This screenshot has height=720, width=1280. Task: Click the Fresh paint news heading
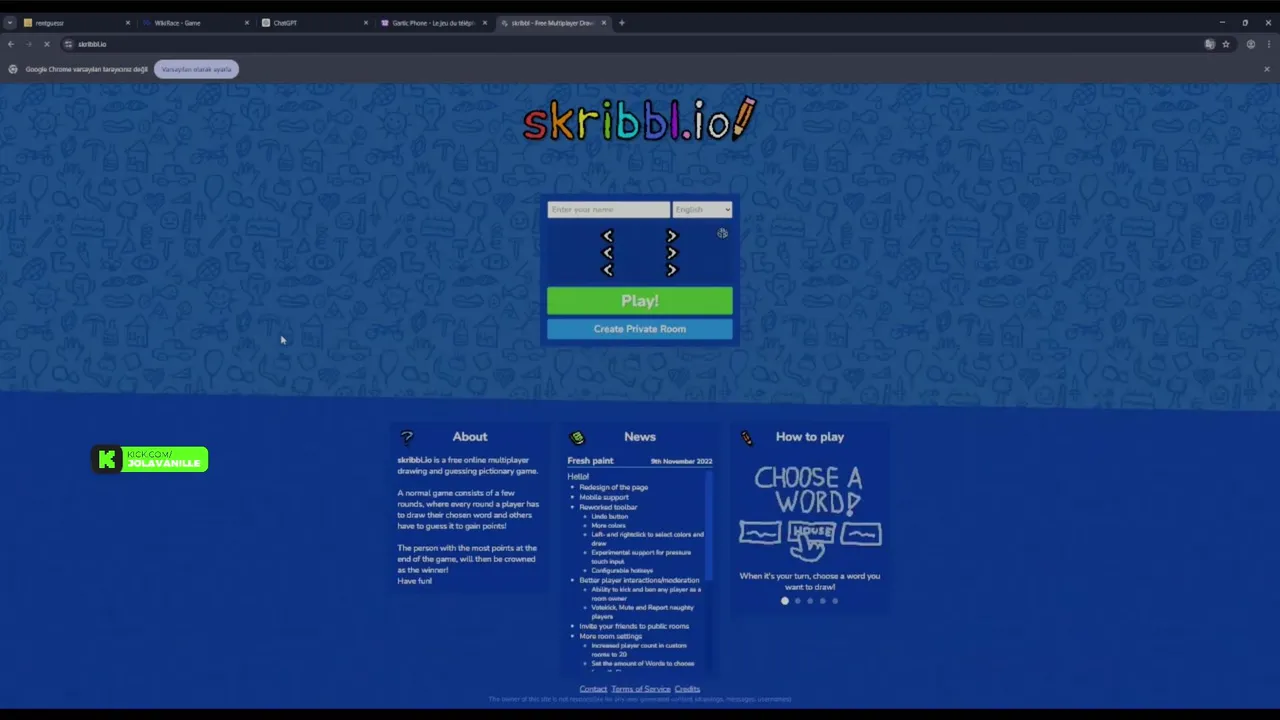pos(590,461)
